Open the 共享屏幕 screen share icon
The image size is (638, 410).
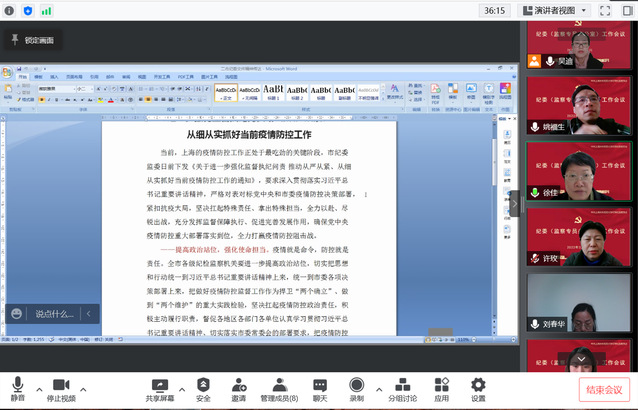[158, 386]
